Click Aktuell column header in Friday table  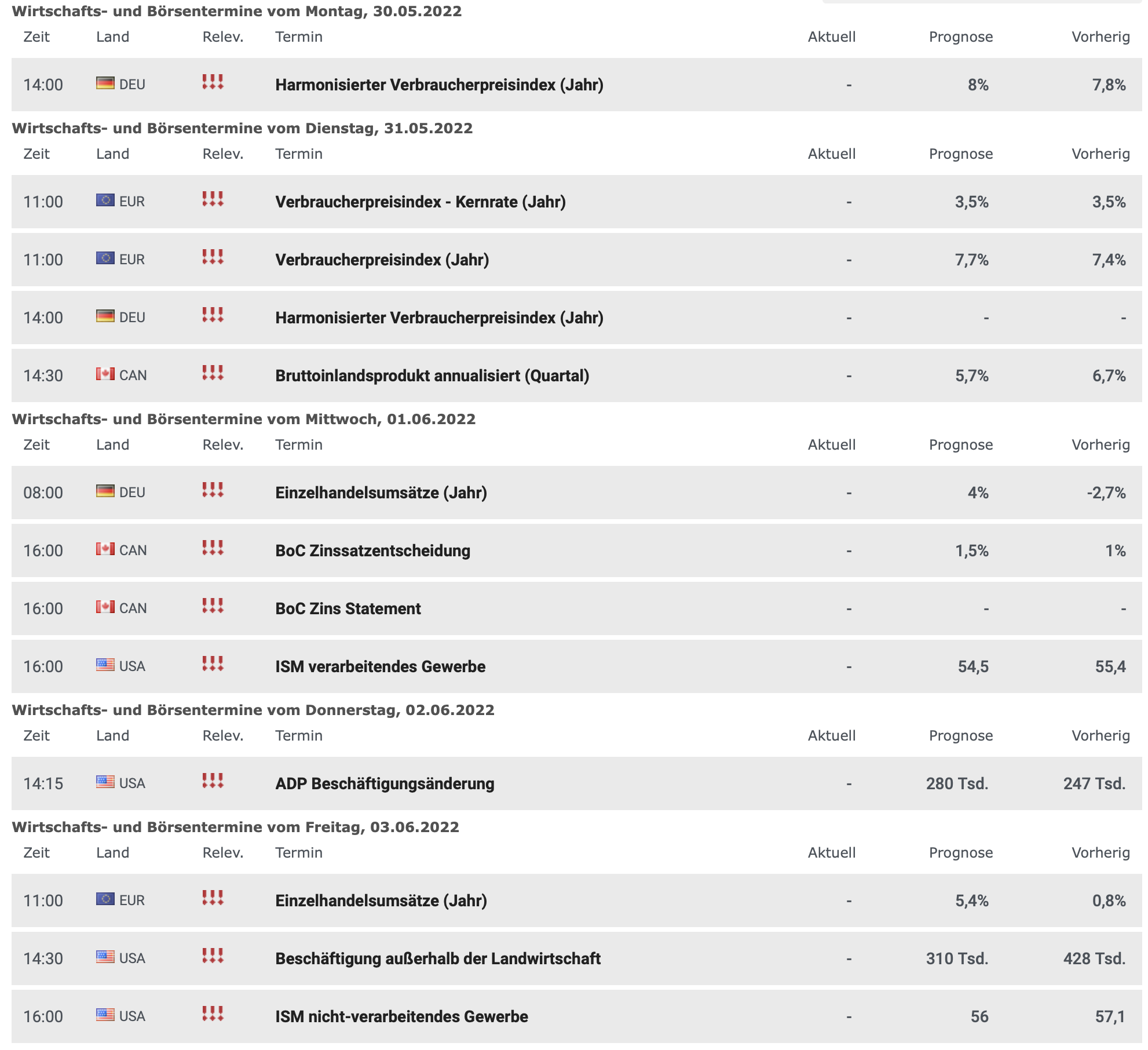[x=832, y=853]
